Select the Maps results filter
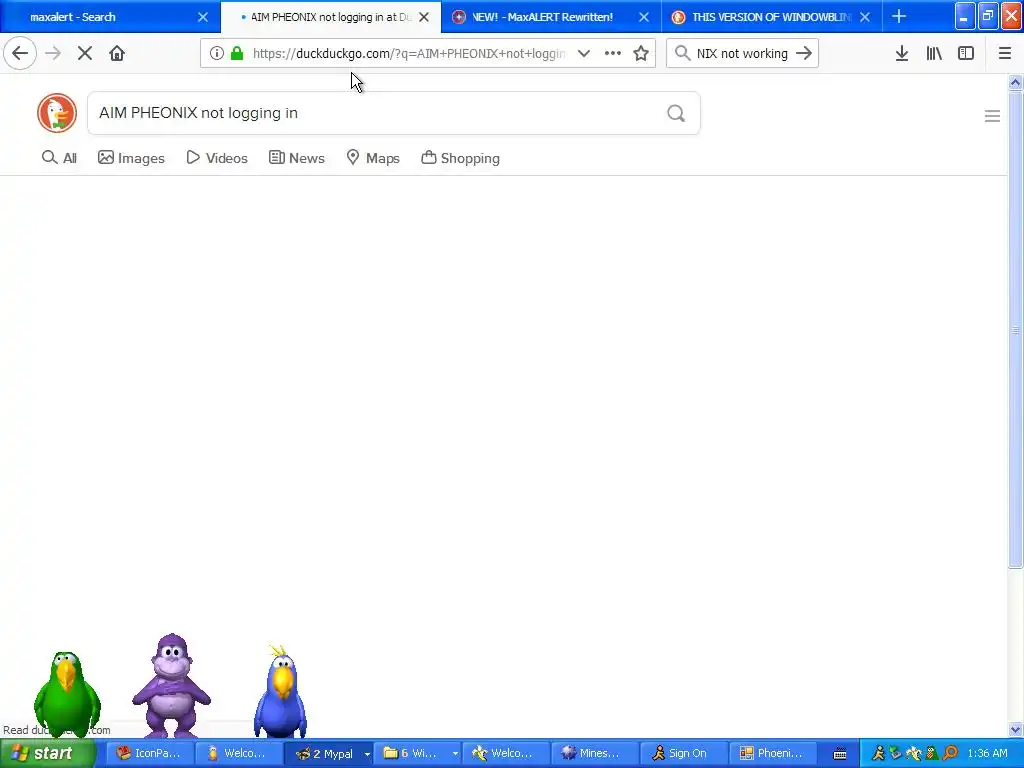Viewport: 1024px width, 768px height. [373, 158]
